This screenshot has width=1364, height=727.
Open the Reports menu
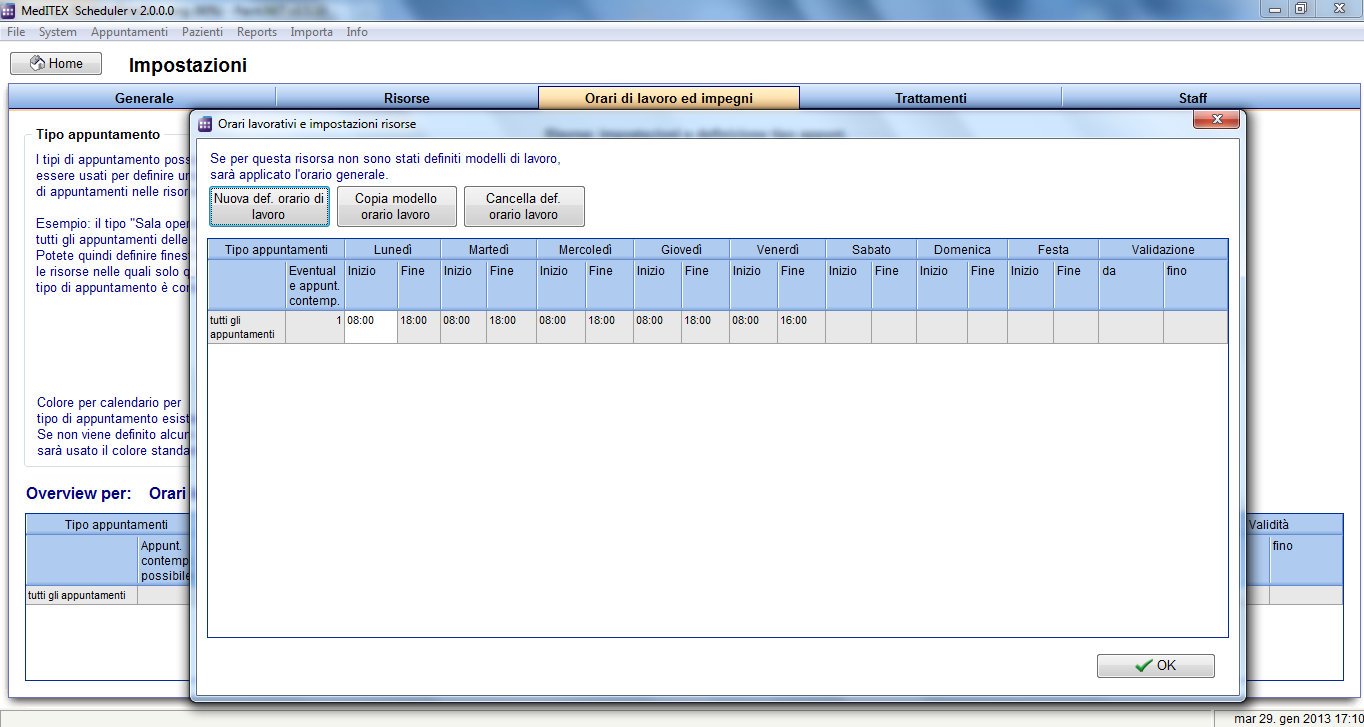(257, 32)
